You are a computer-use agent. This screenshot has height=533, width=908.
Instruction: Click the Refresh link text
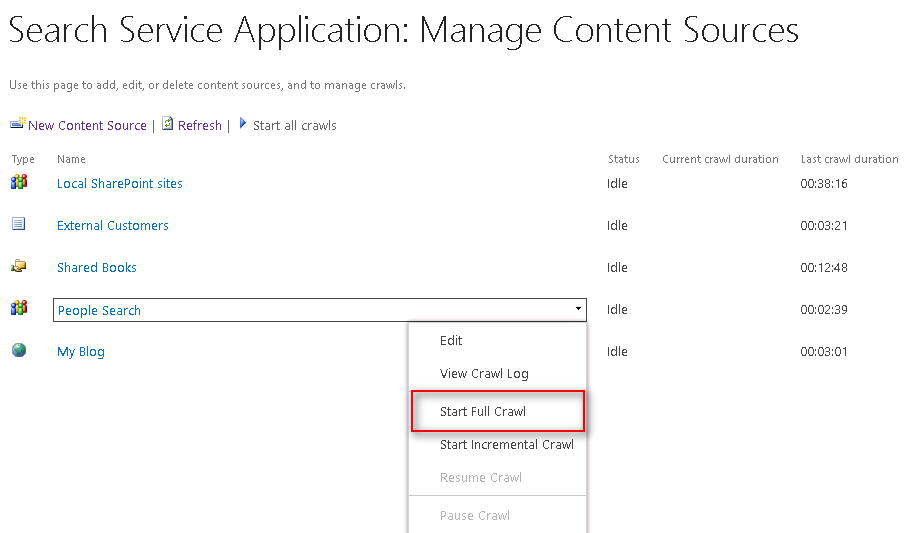(x=200, y=126)
